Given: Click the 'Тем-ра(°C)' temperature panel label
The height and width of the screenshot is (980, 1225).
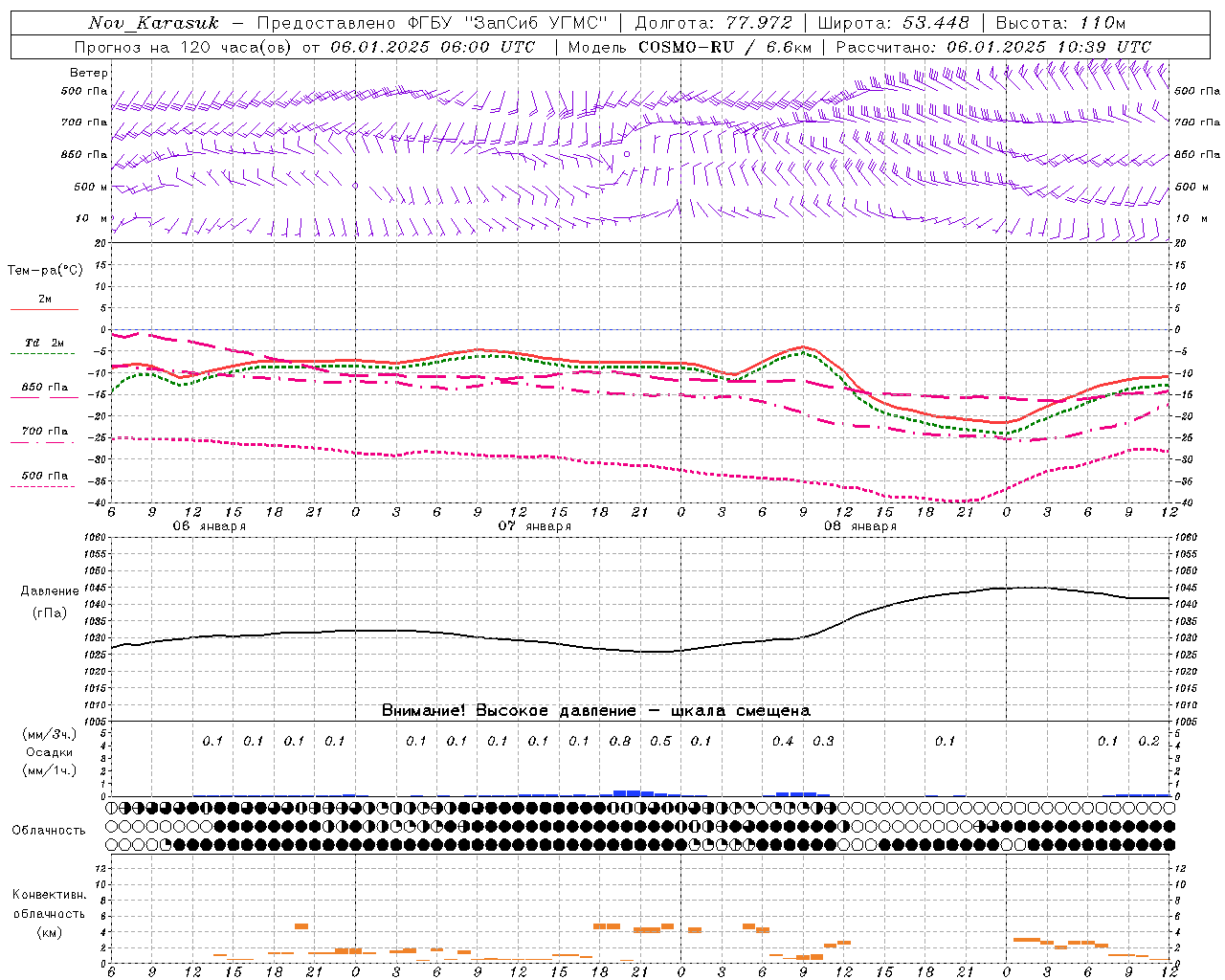Looking at the screenshot, I should 45,271.
